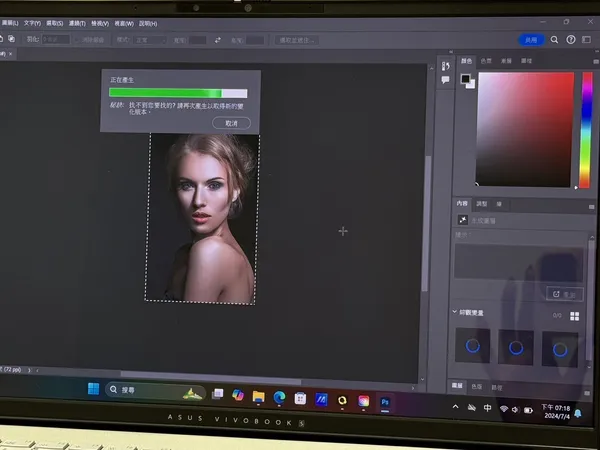Open the Layers panel options menu icon
This screenshot has height=450, width=600.
pyautogui.click(x=587, y=393)
